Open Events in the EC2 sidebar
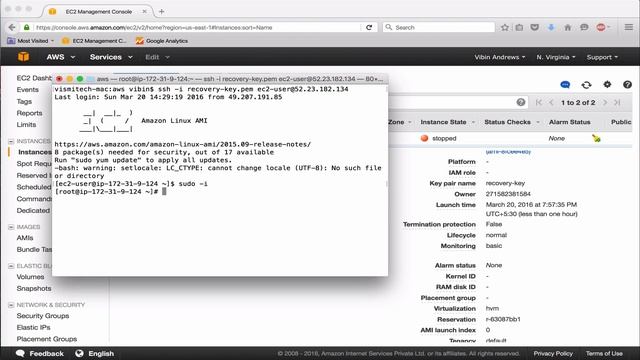 (x=27, y=89)
